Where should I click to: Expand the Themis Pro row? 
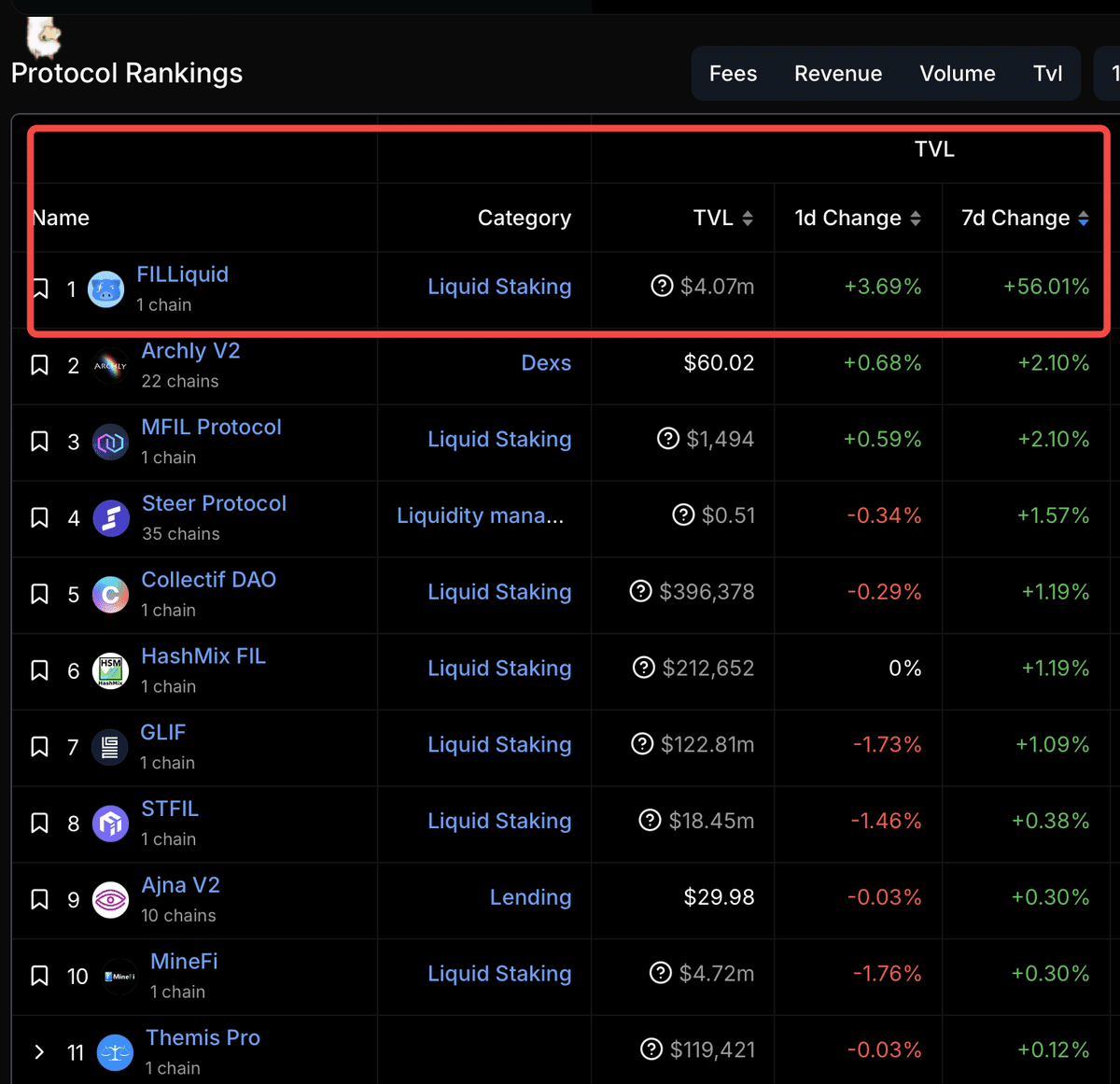tap(39, 1052)
